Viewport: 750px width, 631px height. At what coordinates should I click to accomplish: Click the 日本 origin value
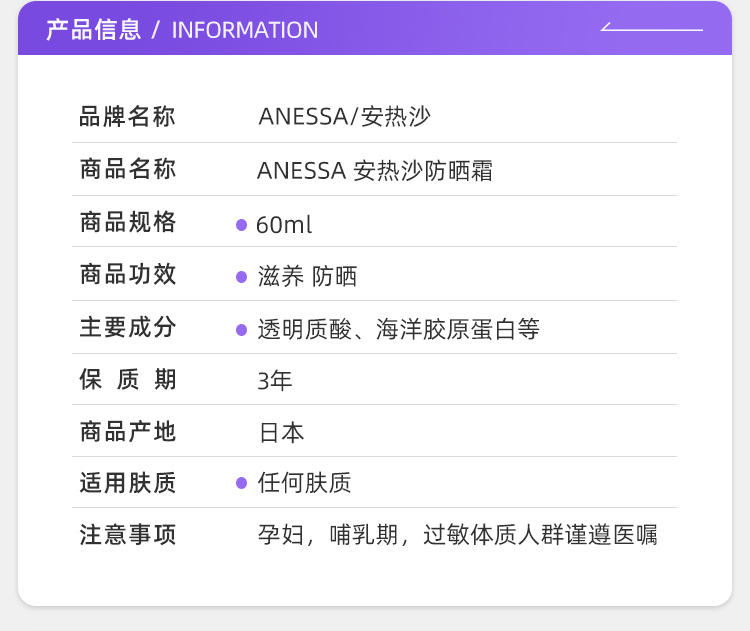[x=281, y=433]
